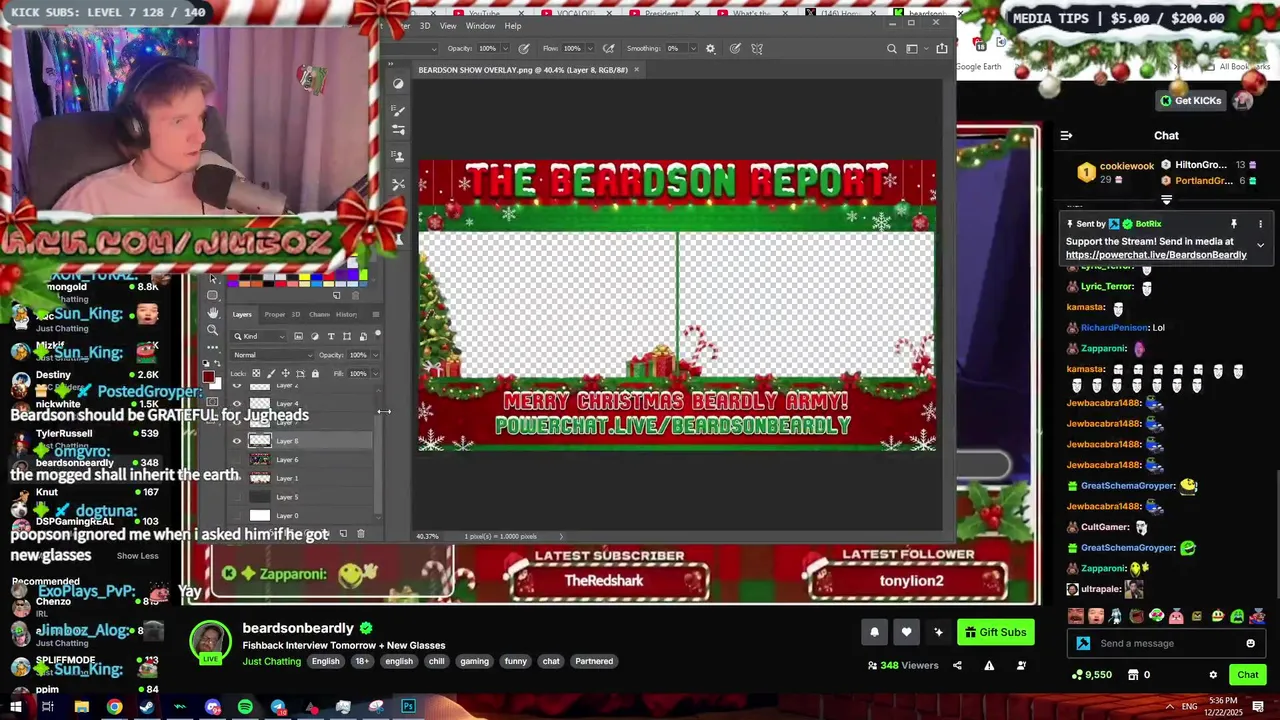Hide Layer 8 with its eye icon
Screen dimensions: 1280x720
[237, 441]
